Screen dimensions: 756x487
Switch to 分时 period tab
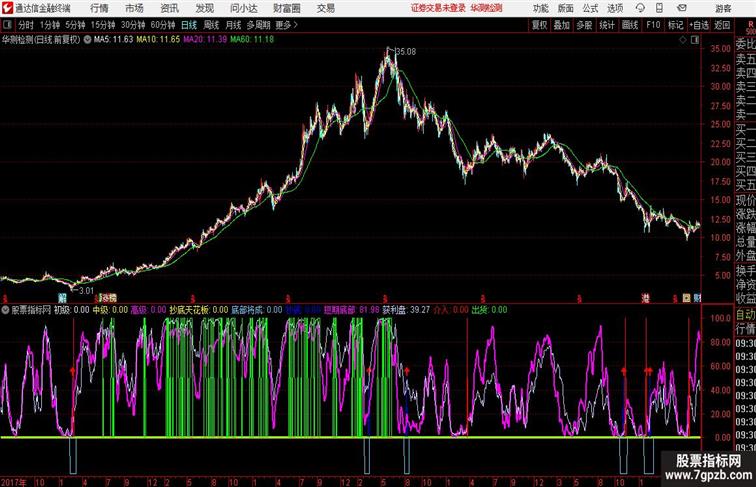[x=26, y=25]
